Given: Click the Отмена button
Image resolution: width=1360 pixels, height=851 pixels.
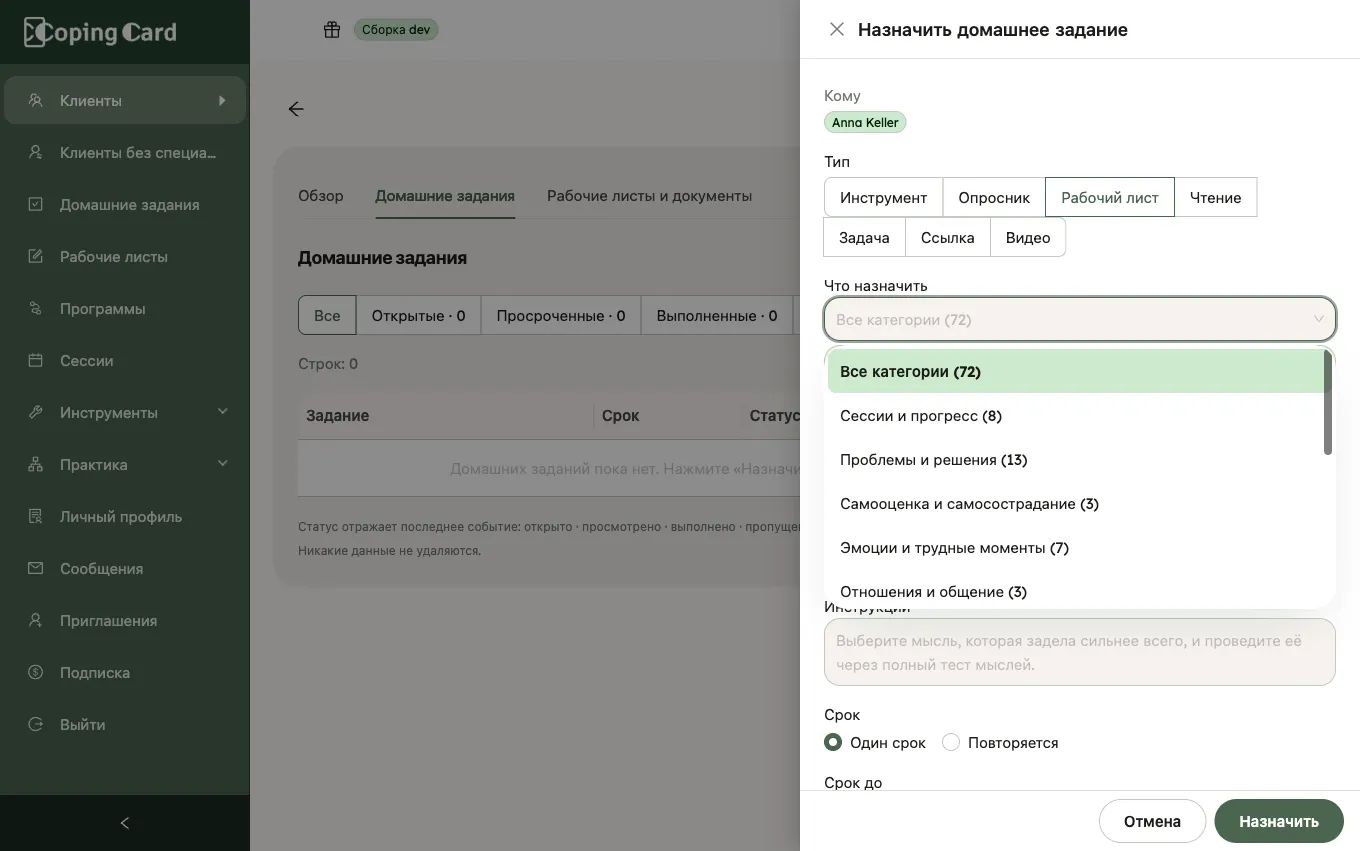Looking at the screenshot, I should (1152, 821).
